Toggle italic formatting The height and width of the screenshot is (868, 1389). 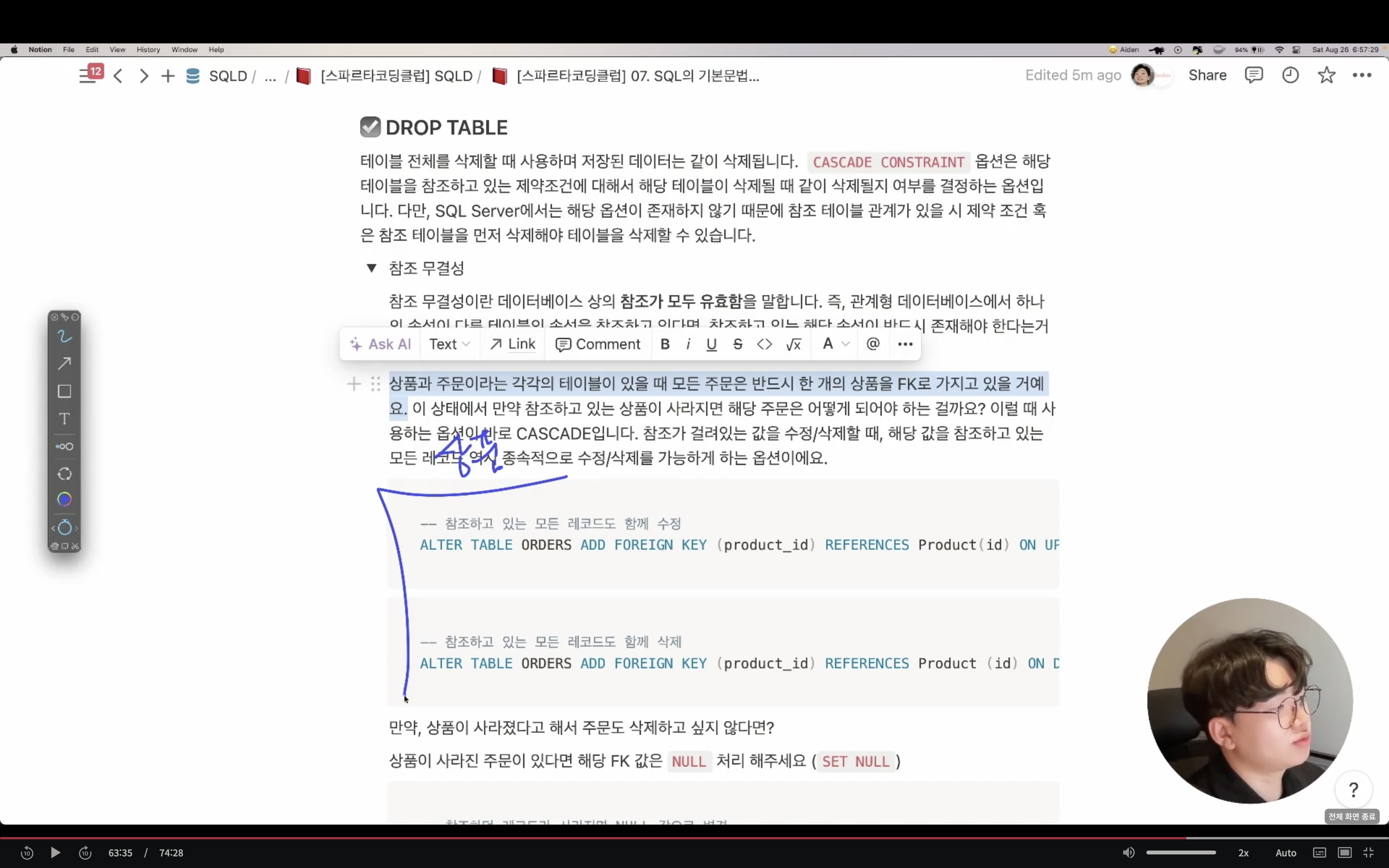[x=688, y=344]
